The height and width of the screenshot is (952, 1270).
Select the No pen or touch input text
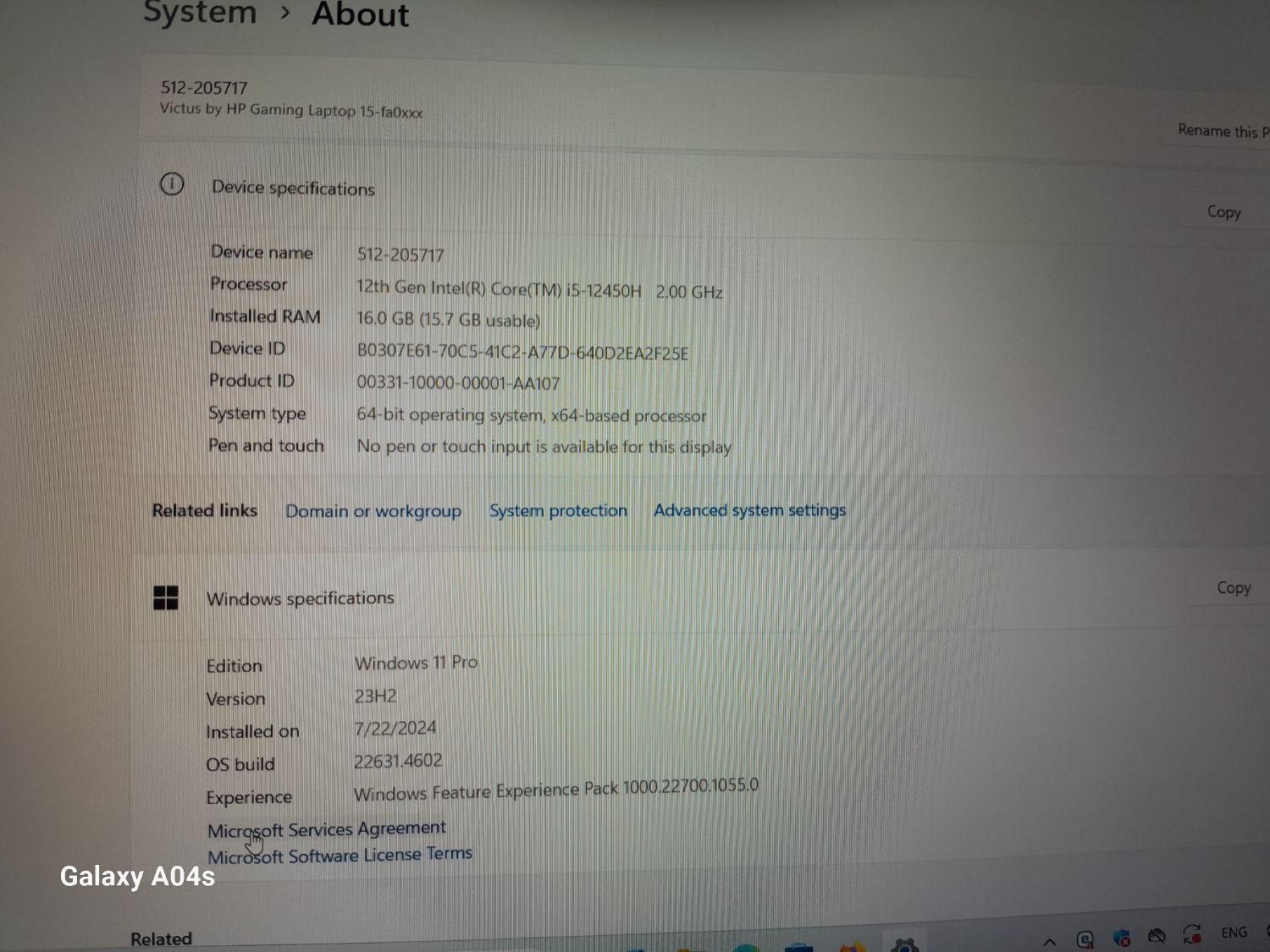click(544, 446)
